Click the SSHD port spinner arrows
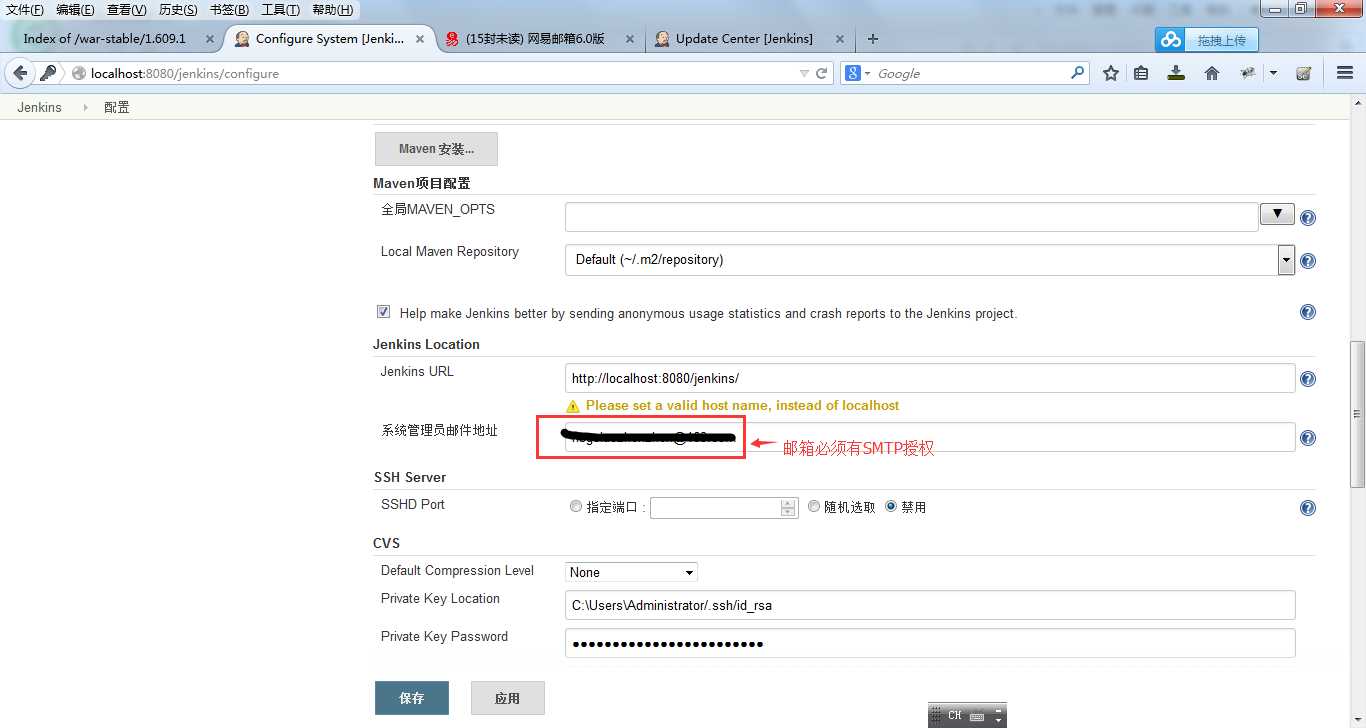The width and height of the screenshot is (1366, 728). point(788,508)
